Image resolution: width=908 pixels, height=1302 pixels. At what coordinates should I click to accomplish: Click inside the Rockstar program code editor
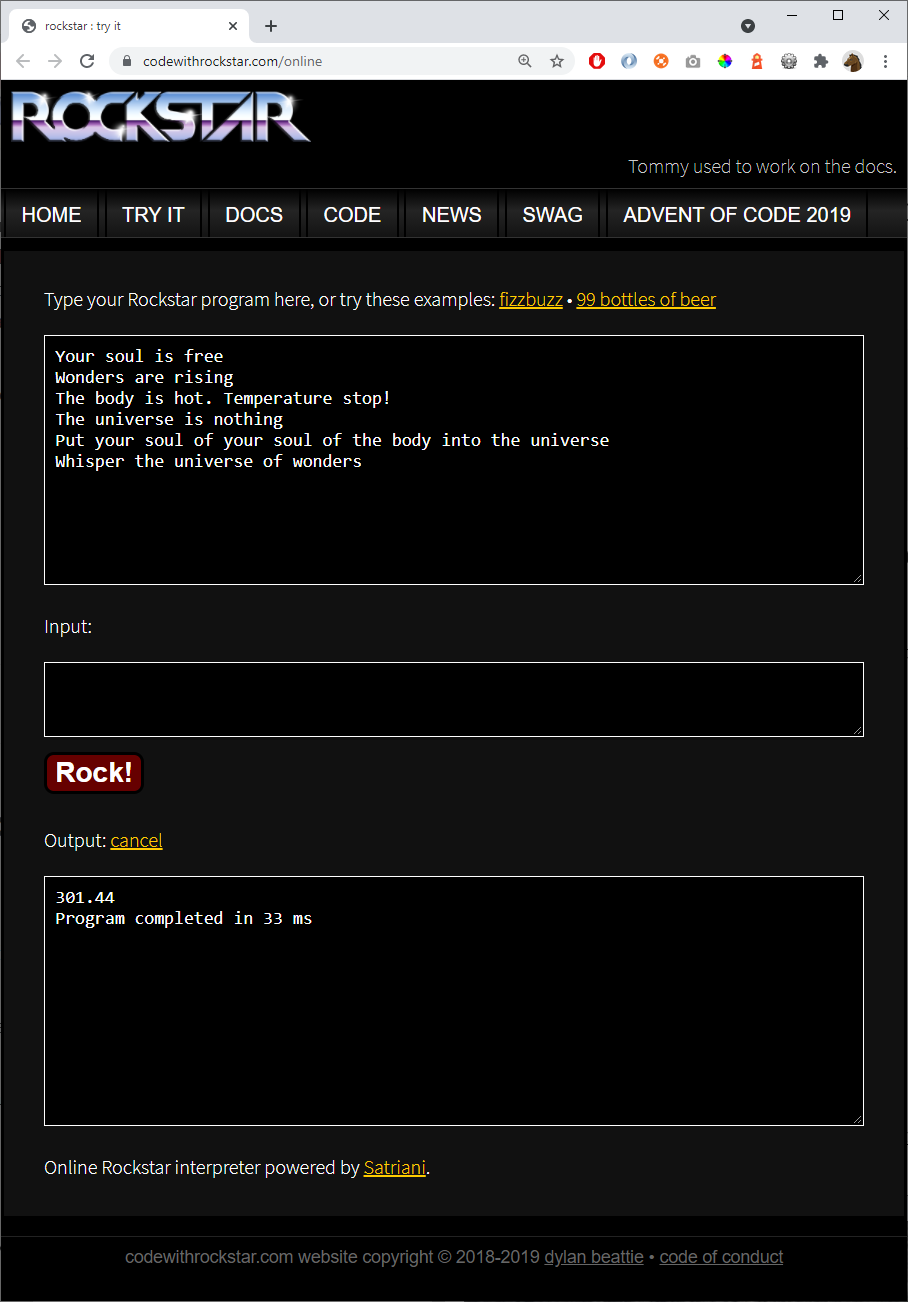point(454,460)
